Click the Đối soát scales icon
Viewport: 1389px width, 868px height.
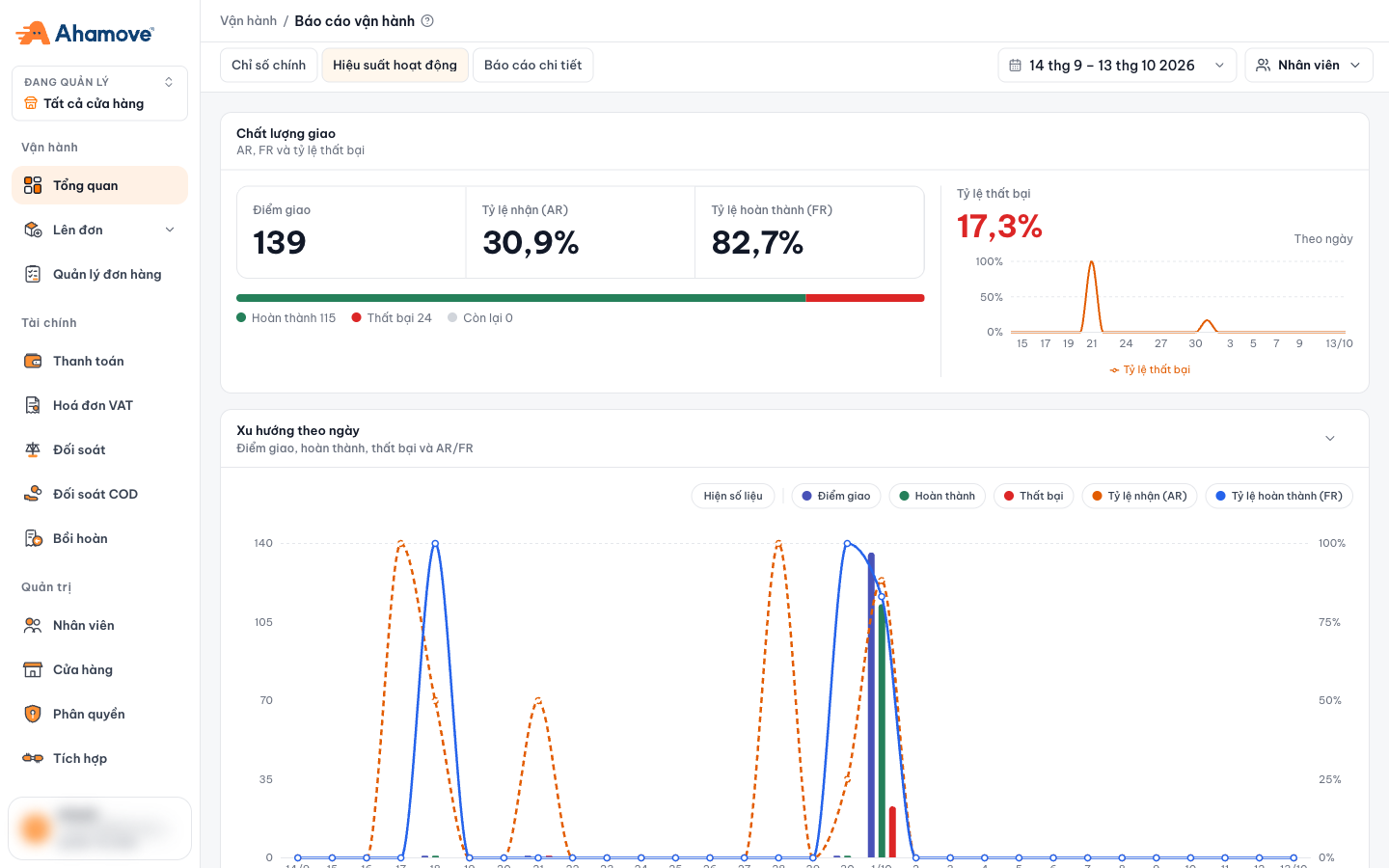point(33,449)
